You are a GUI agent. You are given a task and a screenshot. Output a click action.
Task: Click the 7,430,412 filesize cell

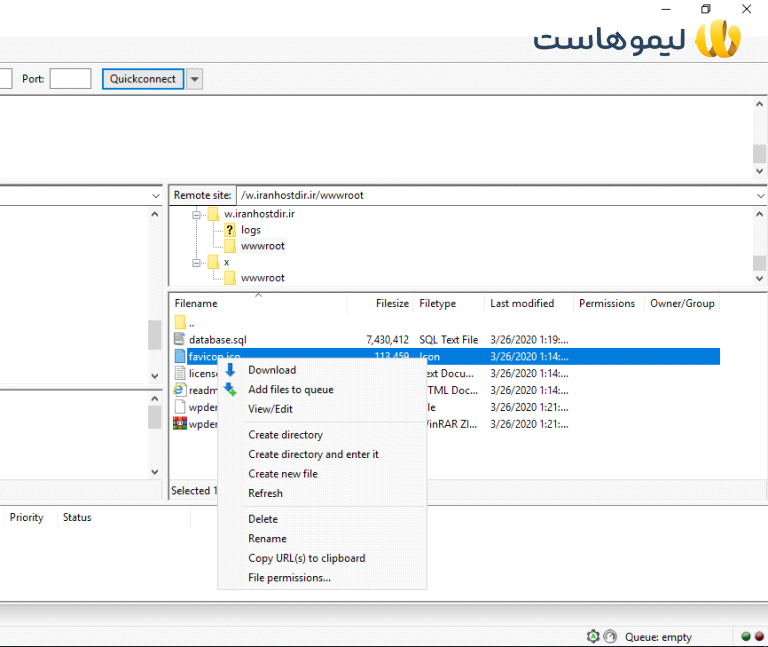(387, 339)
